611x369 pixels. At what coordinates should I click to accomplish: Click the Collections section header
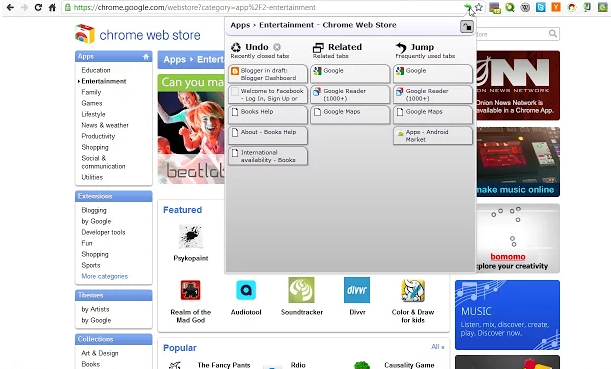click(x=113, y=339)
